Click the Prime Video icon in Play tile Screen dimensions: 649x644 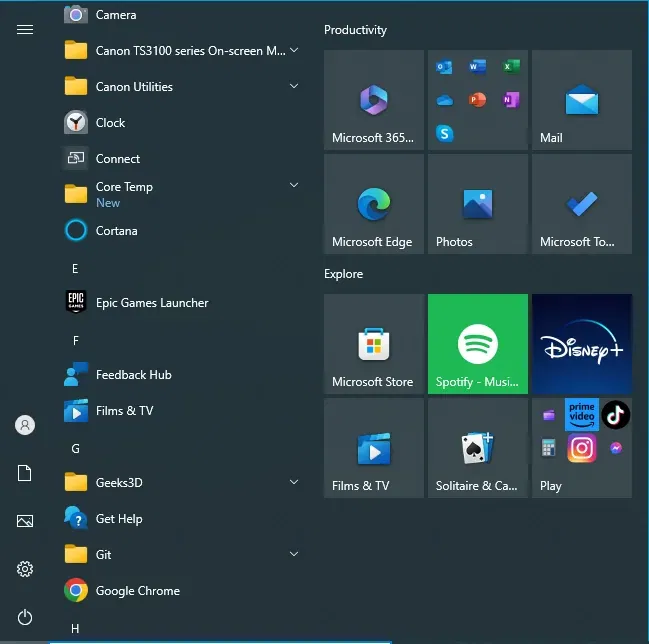pos(582,414)
